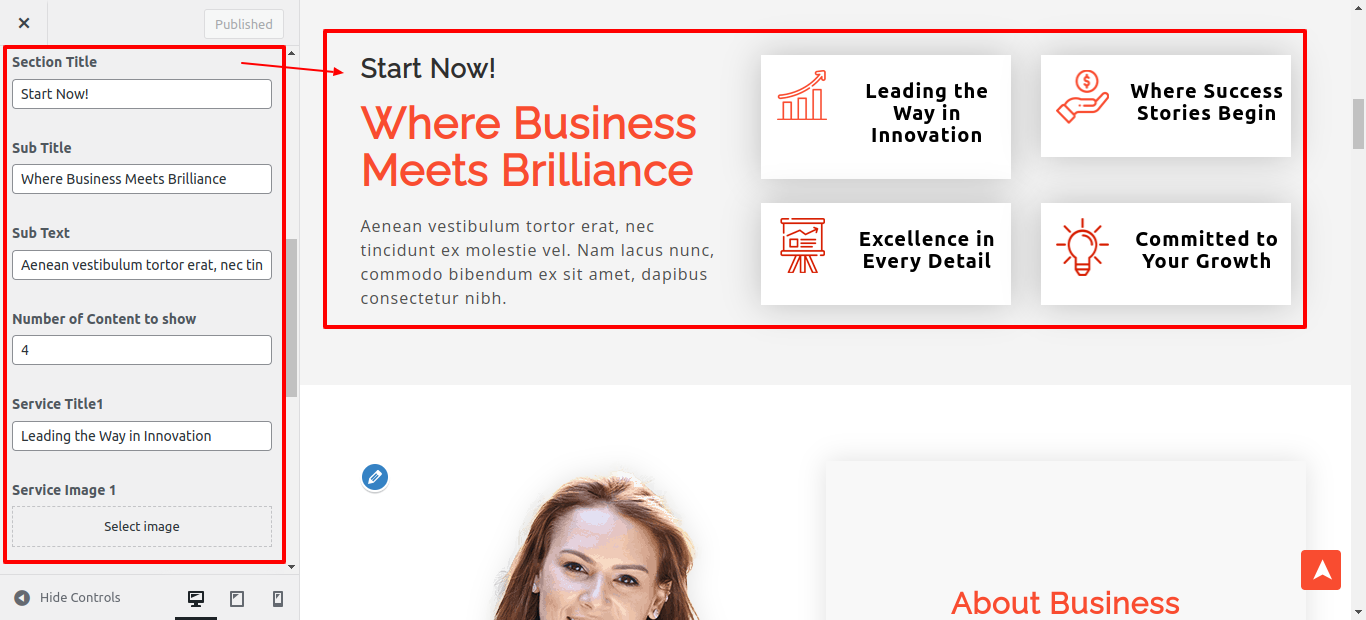Collapse the sidebar with Hide Controls
The height and width of the screenshot is (620, 1366).
point(67,598)
